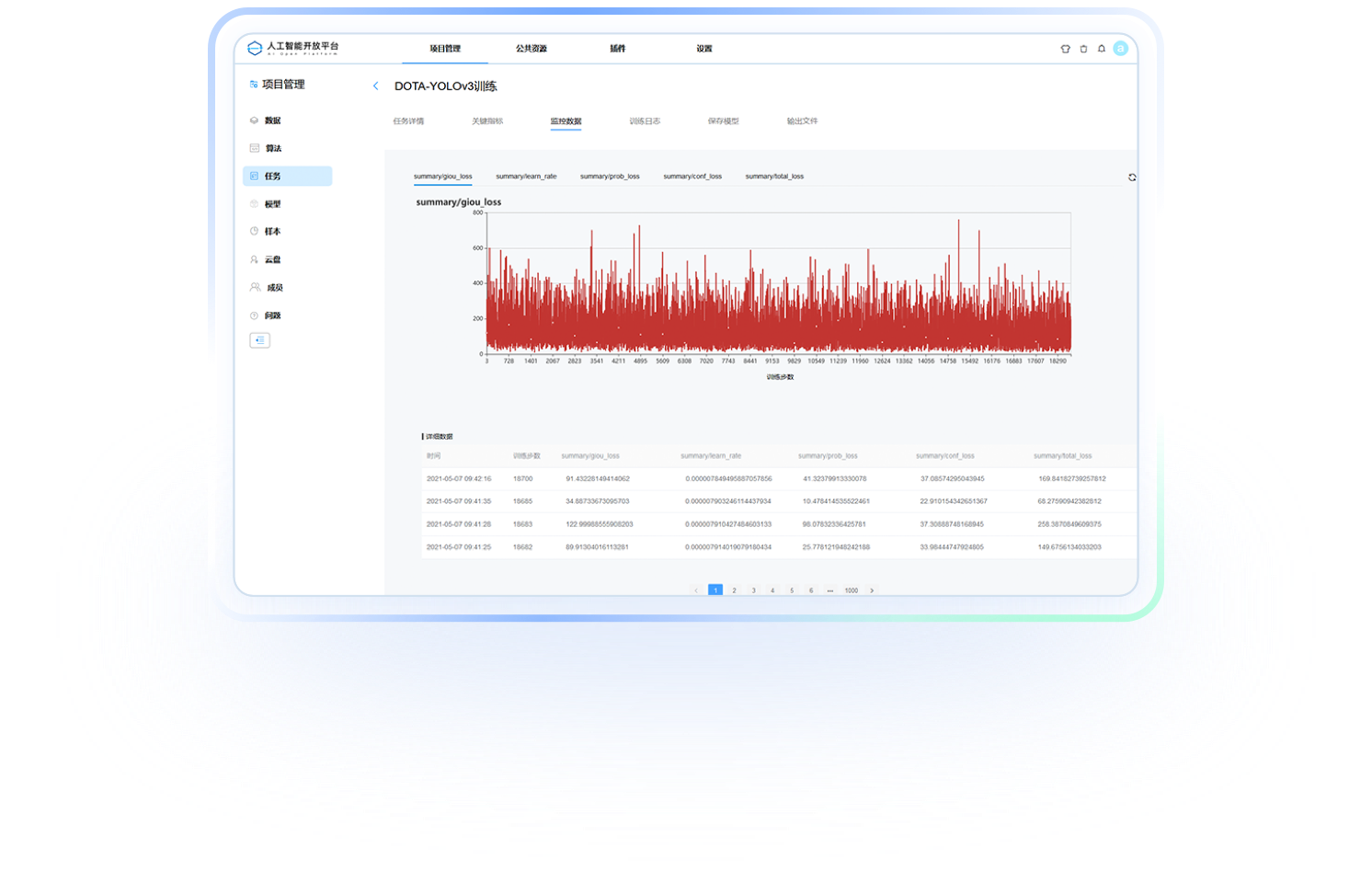Switch to the 训练日志 tab
Viewport: 1372px width, 894px height.
[x=645, y=121]
